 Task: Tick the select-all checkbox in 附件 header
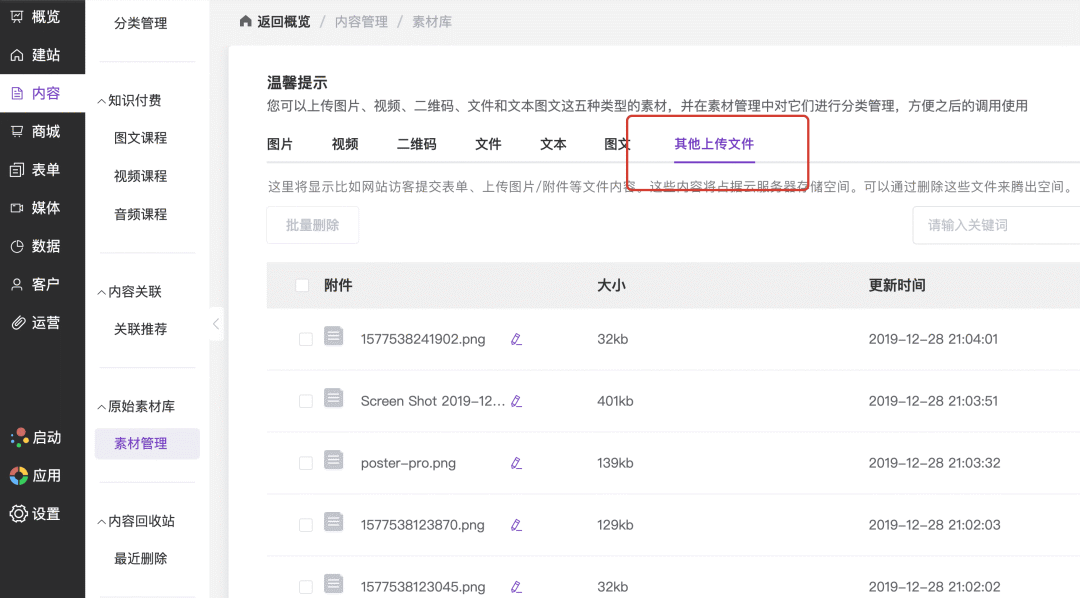coord(302,285)
